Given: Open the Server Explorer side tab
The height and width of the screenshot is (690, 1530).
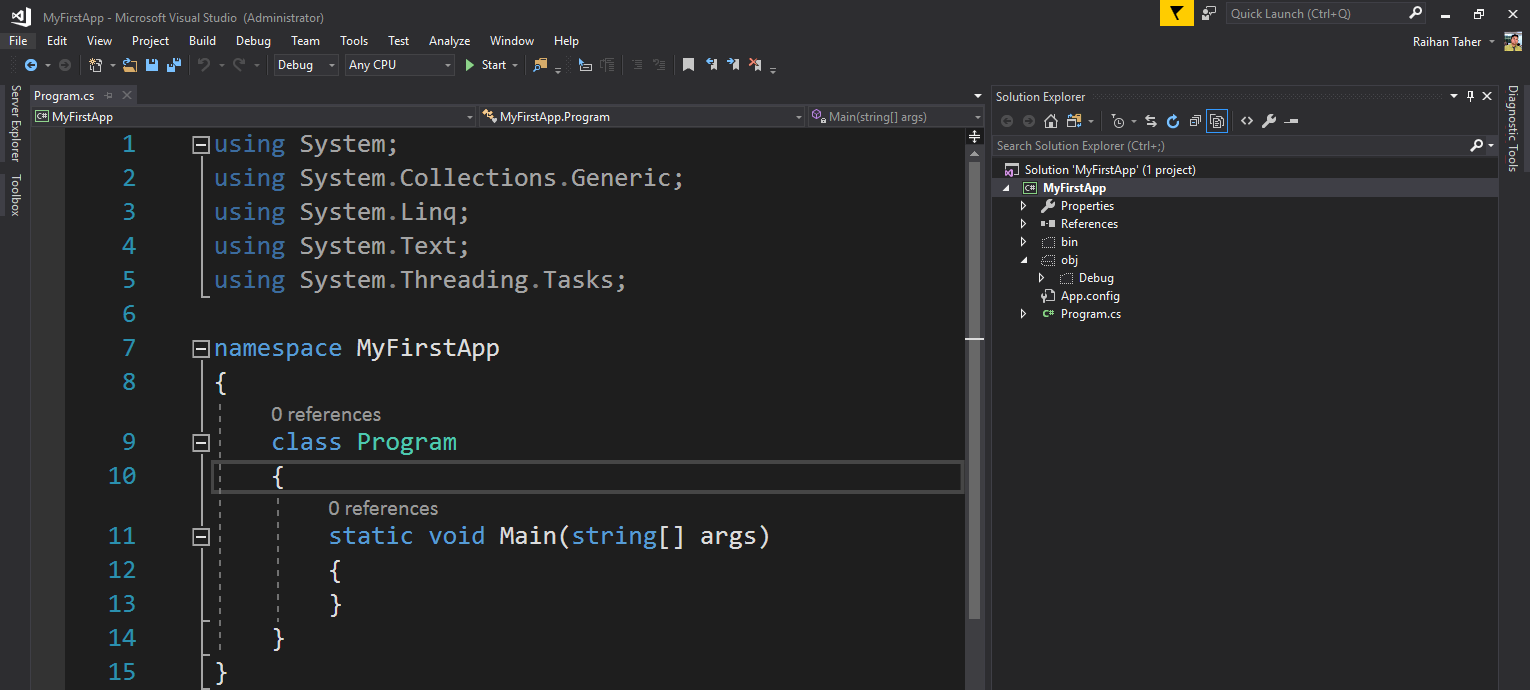Looking at the screenshot, I should click(x=15, y=124).
